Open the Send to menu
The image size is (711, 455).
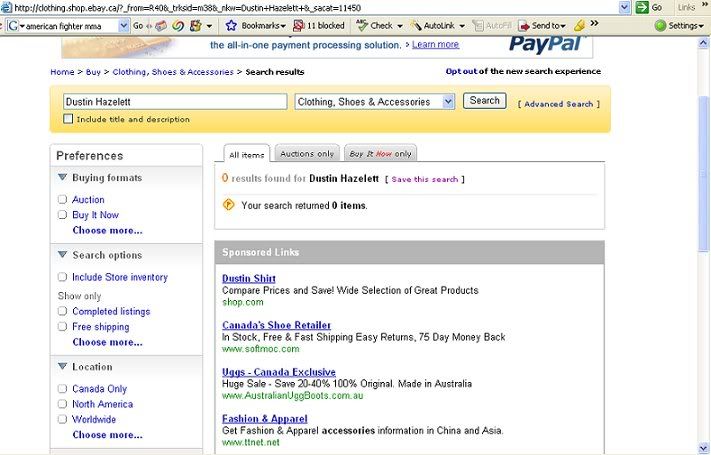pyautogui.click(x=542, y=26)
